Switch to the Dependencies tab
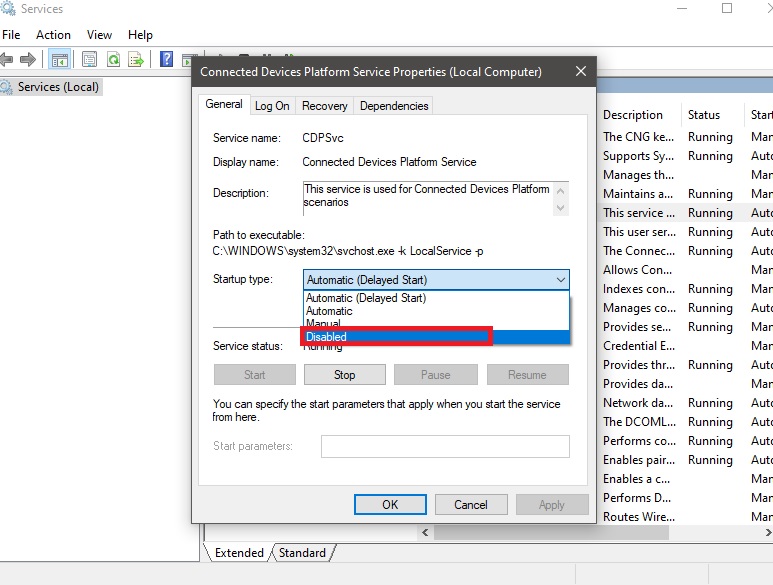The height and width of the screenshot is (585, 773). (394, 106)
